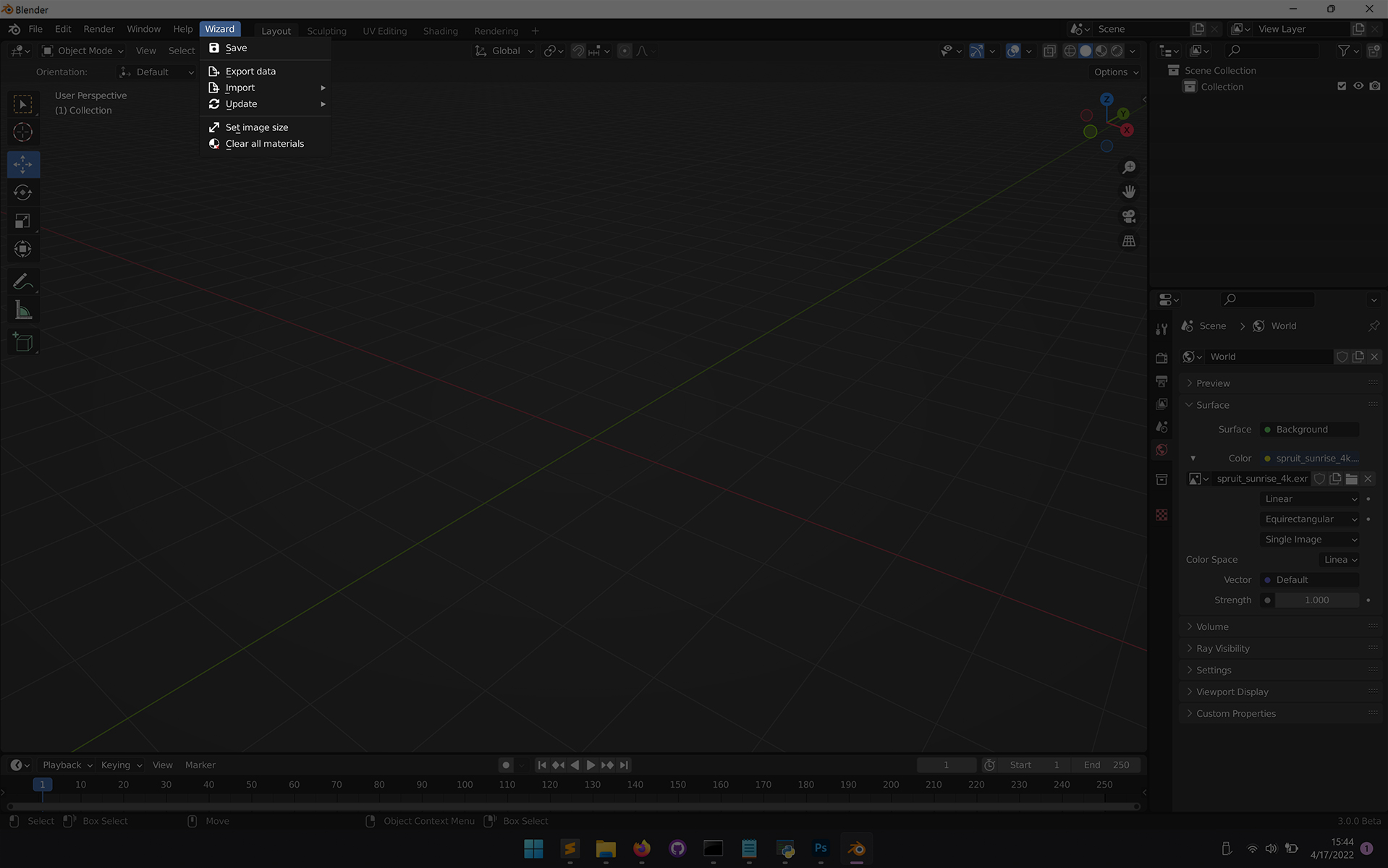
Task: Open the World properties tab
Action: pos(1161,450)
